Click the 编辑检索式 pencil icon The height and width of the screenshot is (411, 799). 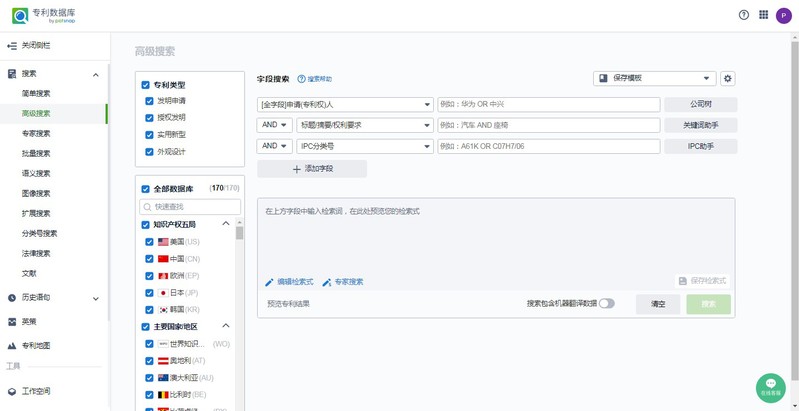269,282
